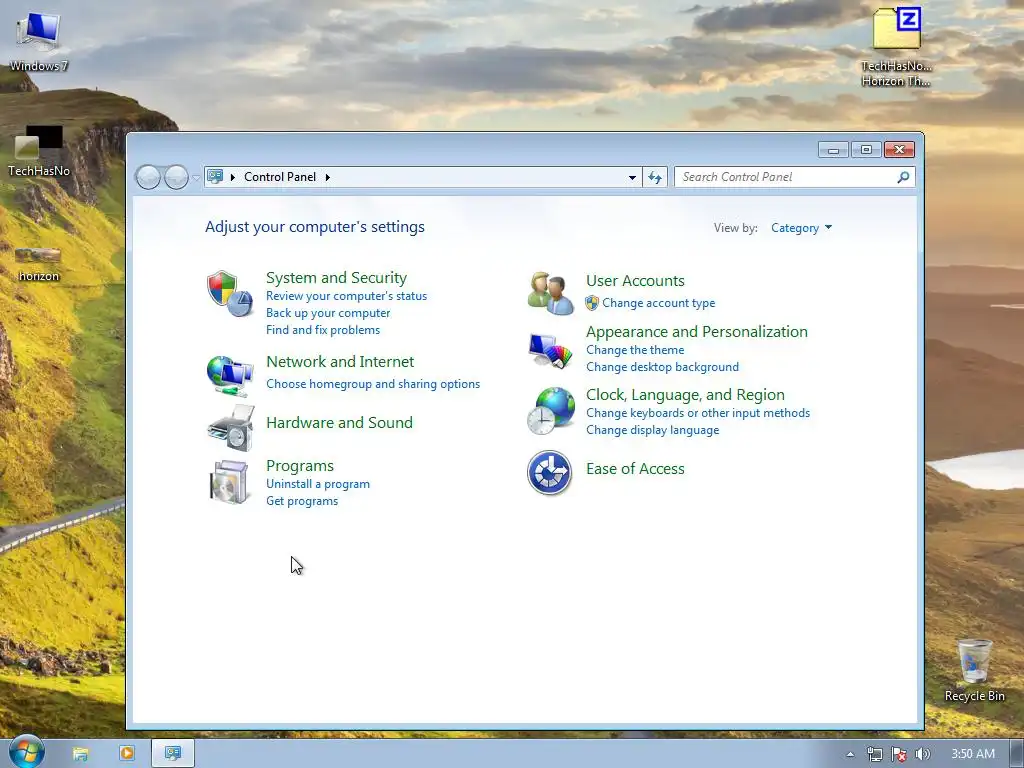The height and width of the screenshot is (768, 1024).
Task: Click Uninstall a program
Action: click(x=317, y=484)
